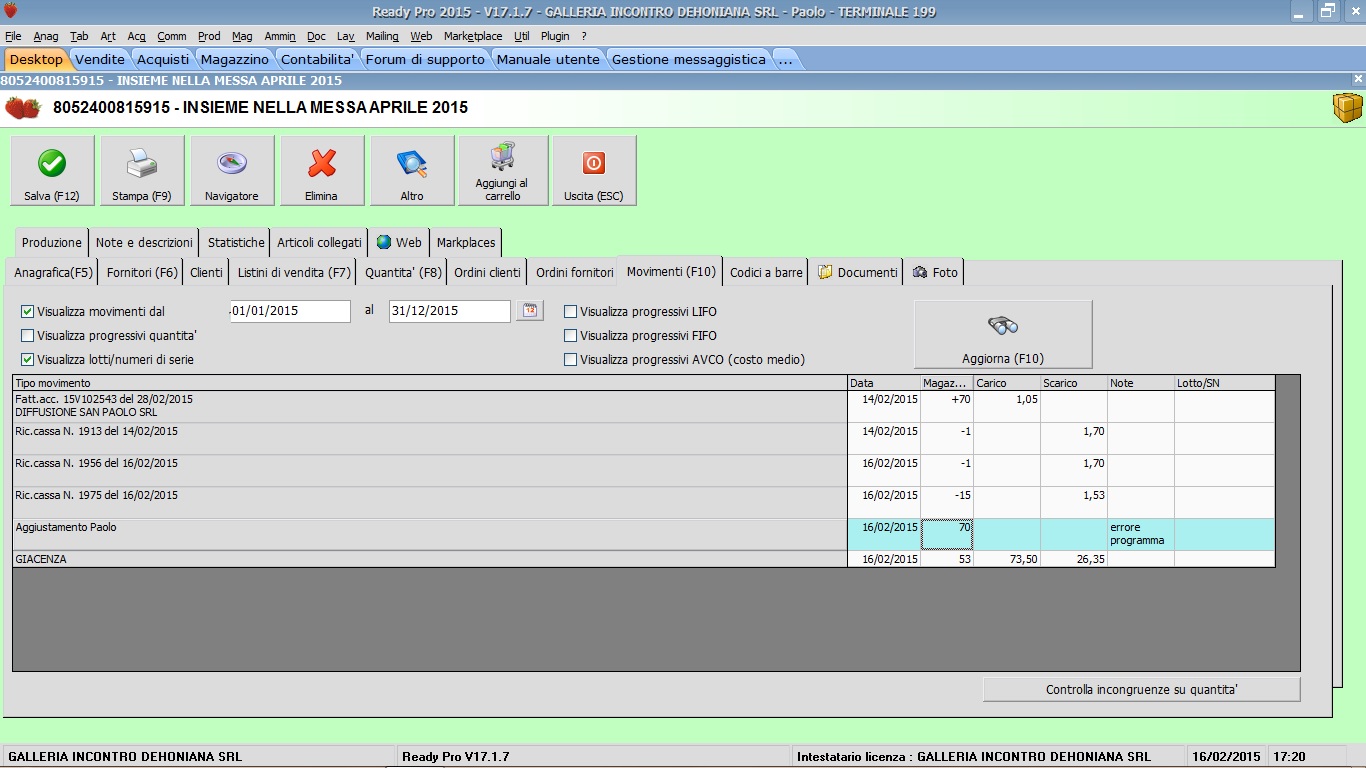Enable Visualizza progressivi quantita' checkbox

[x=28, y=336]
